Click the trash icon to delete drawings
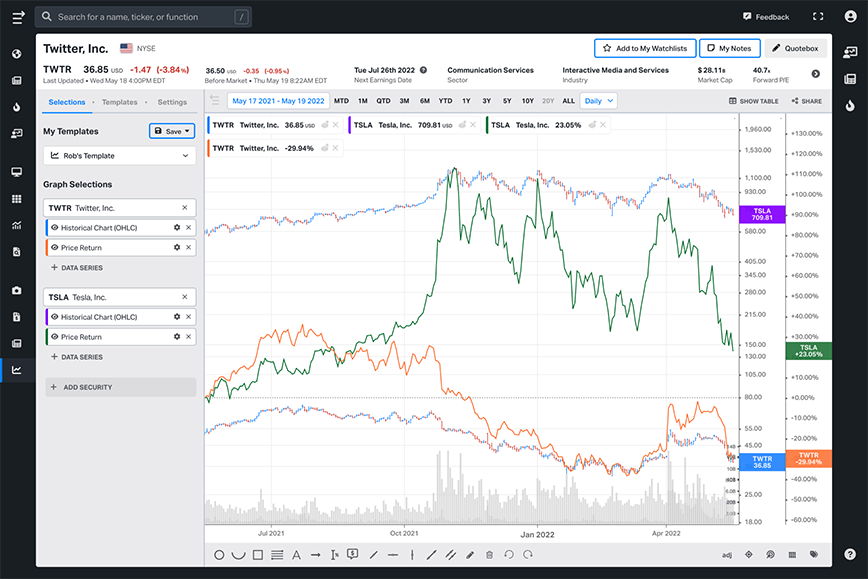Image resolution: width=868 pixels, height=579 pixels. pyautogui.click(x=489, y=554)
